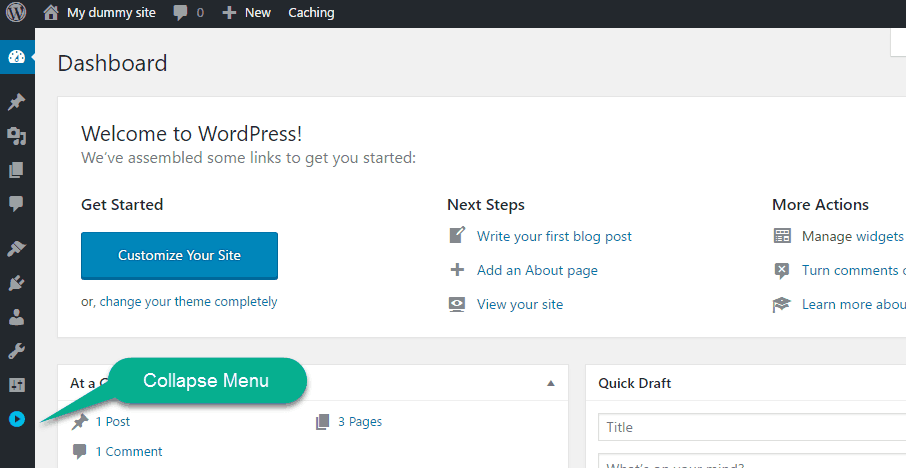
Task: Open Settings sliders sidebar icon
Action: 17,385
